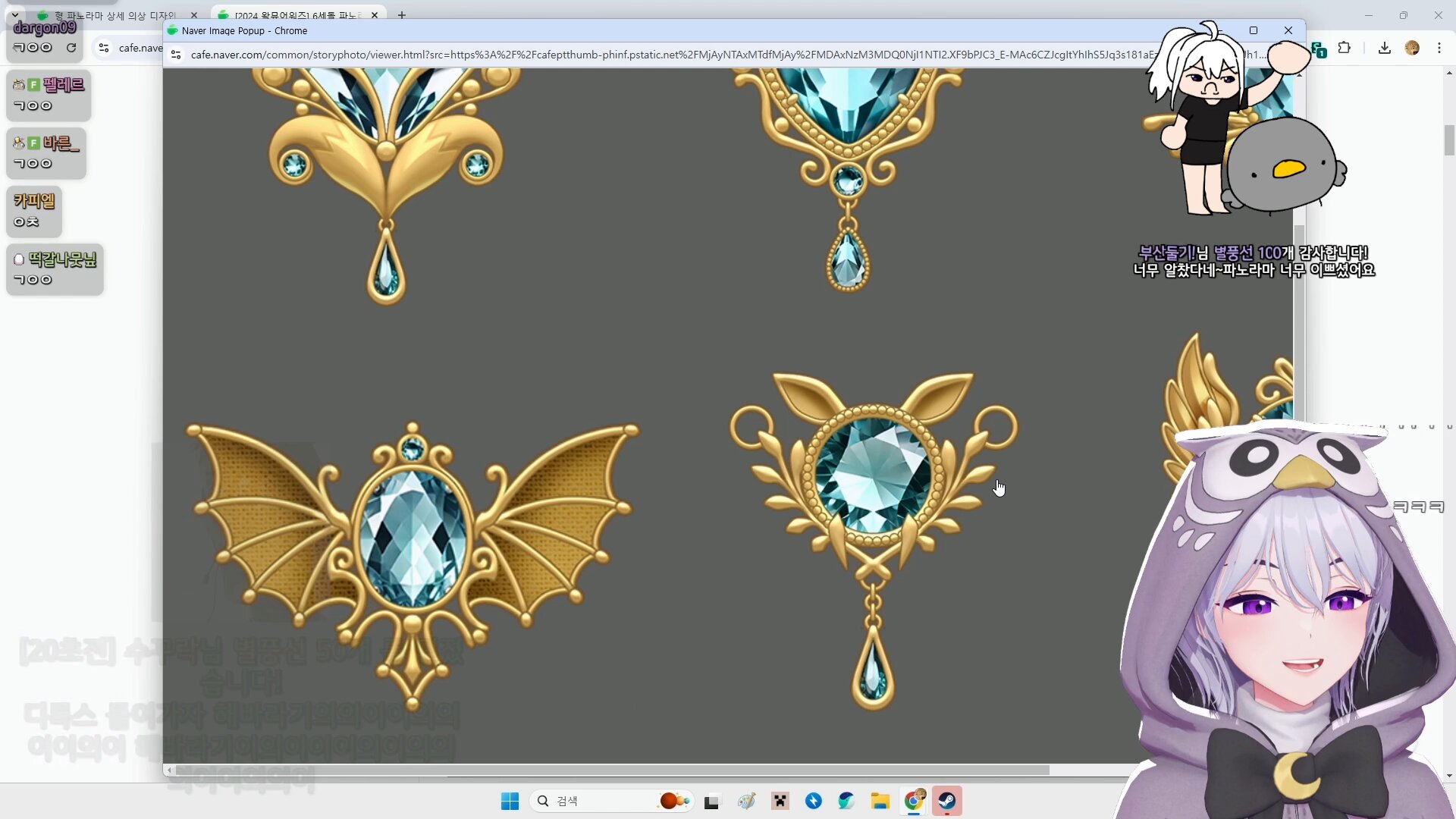Open Naver Whale browser in taskbar
1456x819 pixels.
(846, 801)
